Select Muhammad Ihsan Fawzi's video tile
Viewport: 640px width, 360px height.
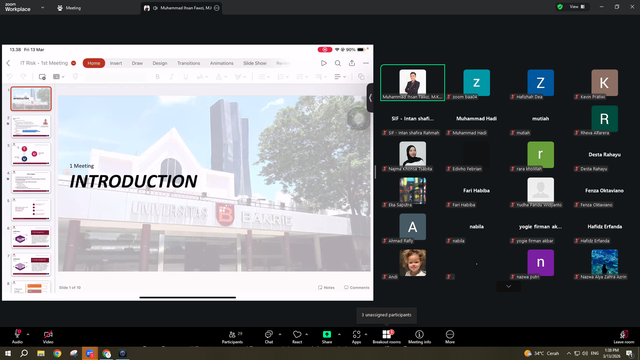coord(413,83)
